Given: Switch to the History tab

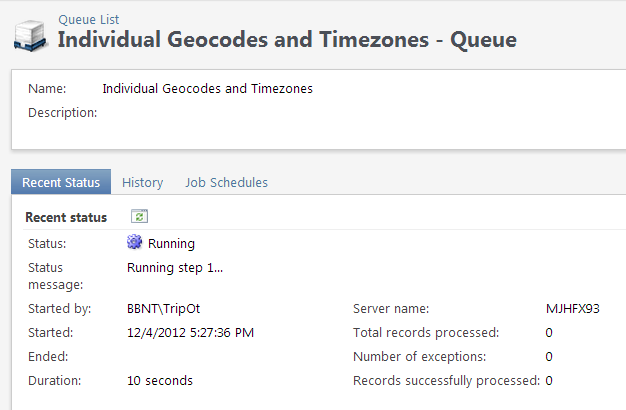Looking at the screenshot, I should click(x=142, y=182).
